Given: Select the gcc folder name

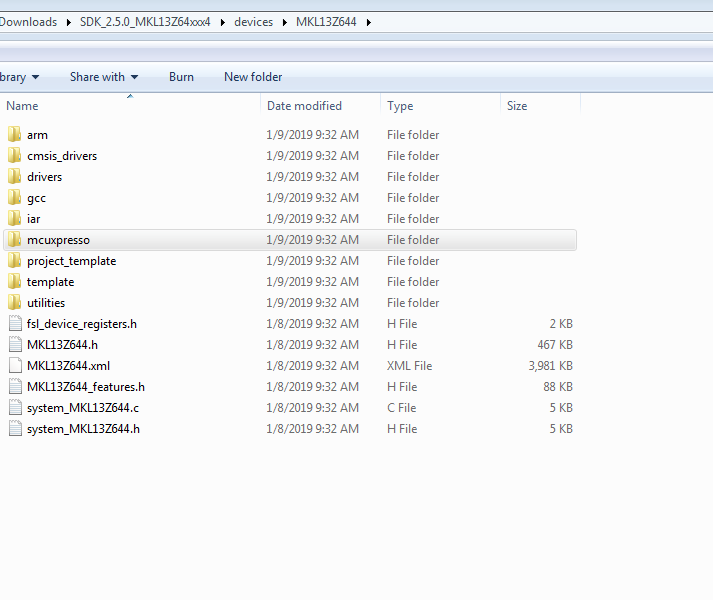Looking at the screenshot, I should [x=36, y=198].
